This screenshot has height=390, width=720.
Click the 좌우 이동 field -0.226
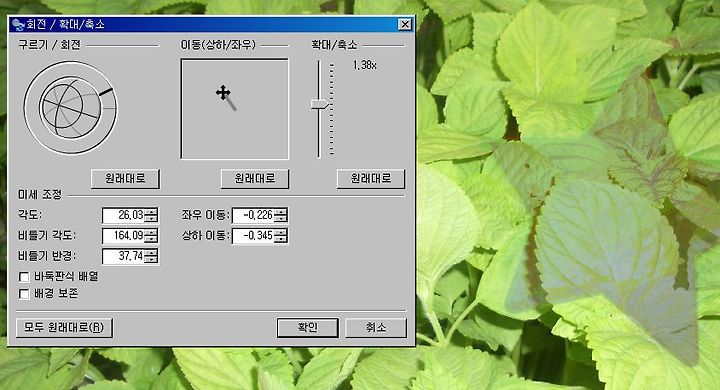(253, 215)
